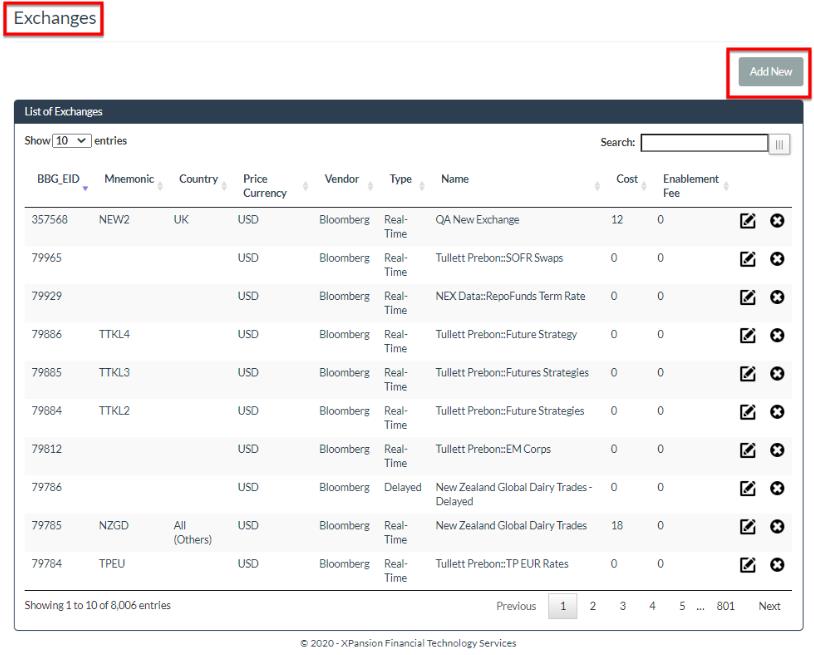Sort table by Vendor column
The height and width of the screenshot is (655, 814).
pos(342,180)
